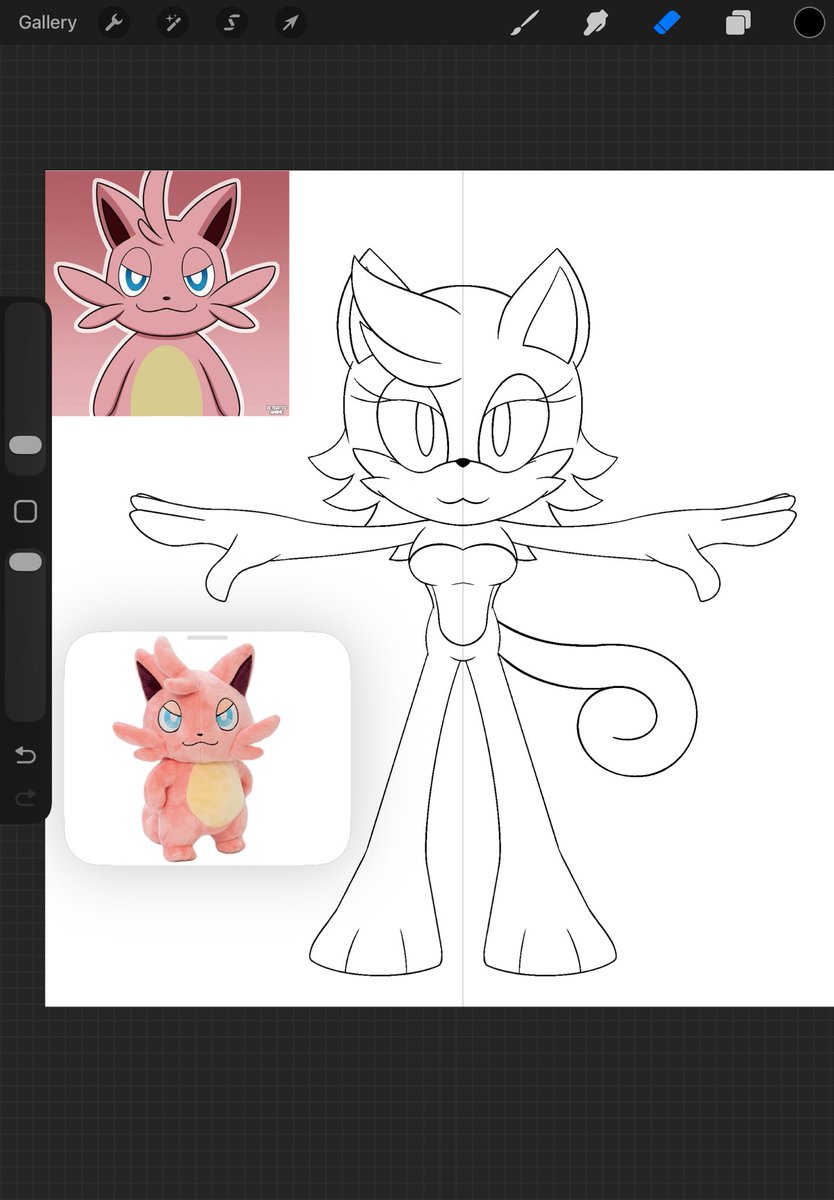This screenshot has height=1200, width=834.
Task: Select the Brush tool
Action: [524, 22]
